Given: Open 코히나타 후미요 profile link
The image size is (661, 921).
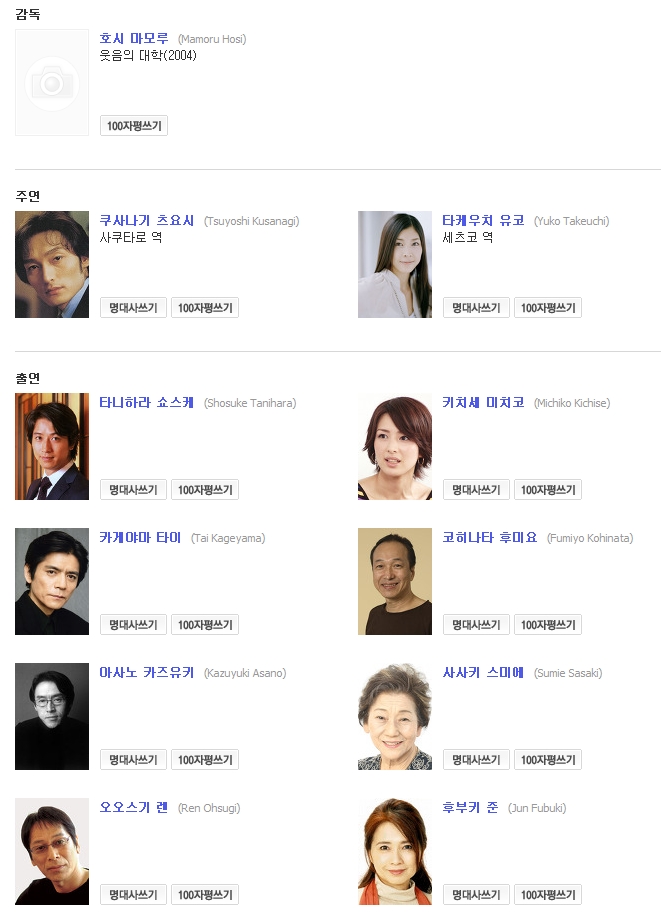Looking at the screenshot, I should 489,538.
